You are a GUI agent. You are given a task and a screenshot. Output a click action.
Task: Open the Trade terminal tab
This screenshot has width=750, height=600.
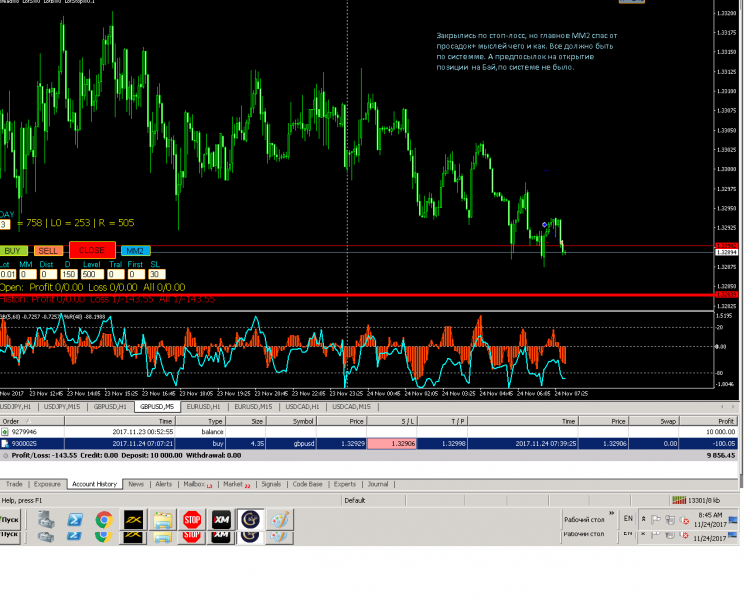[14, 484]
